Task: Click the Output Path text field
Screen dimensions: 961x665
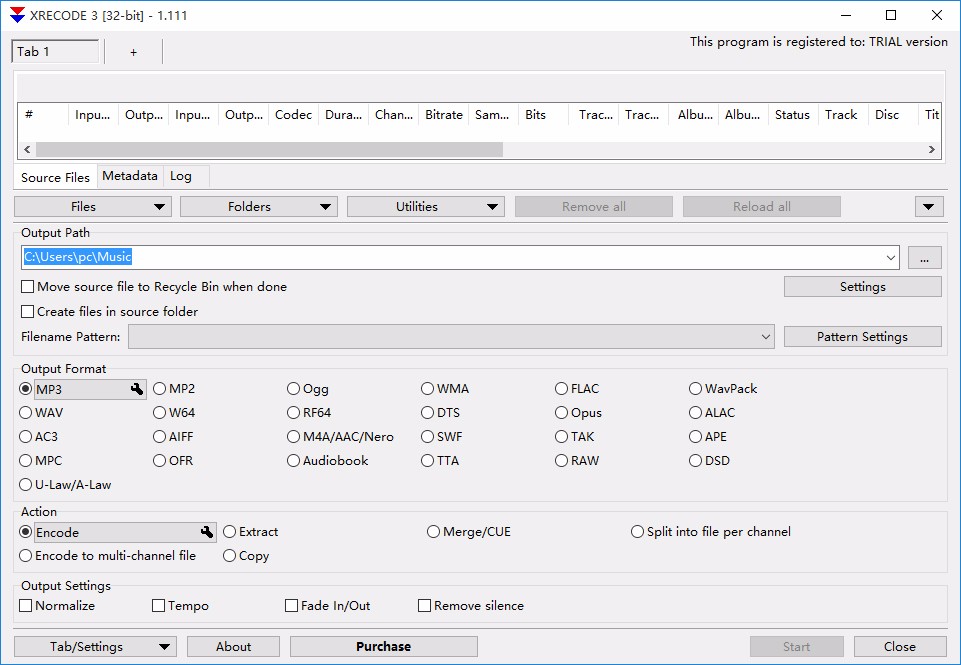Action: (450, 258)
